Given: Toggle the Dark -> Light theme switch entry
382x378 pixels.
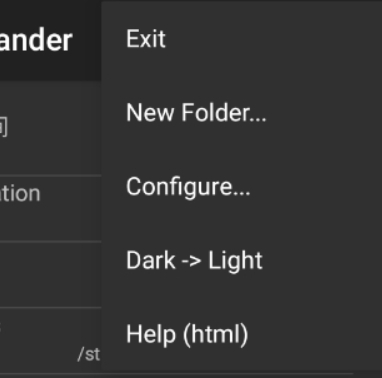Looking at the screenshot, I should (x=242, y=260).
